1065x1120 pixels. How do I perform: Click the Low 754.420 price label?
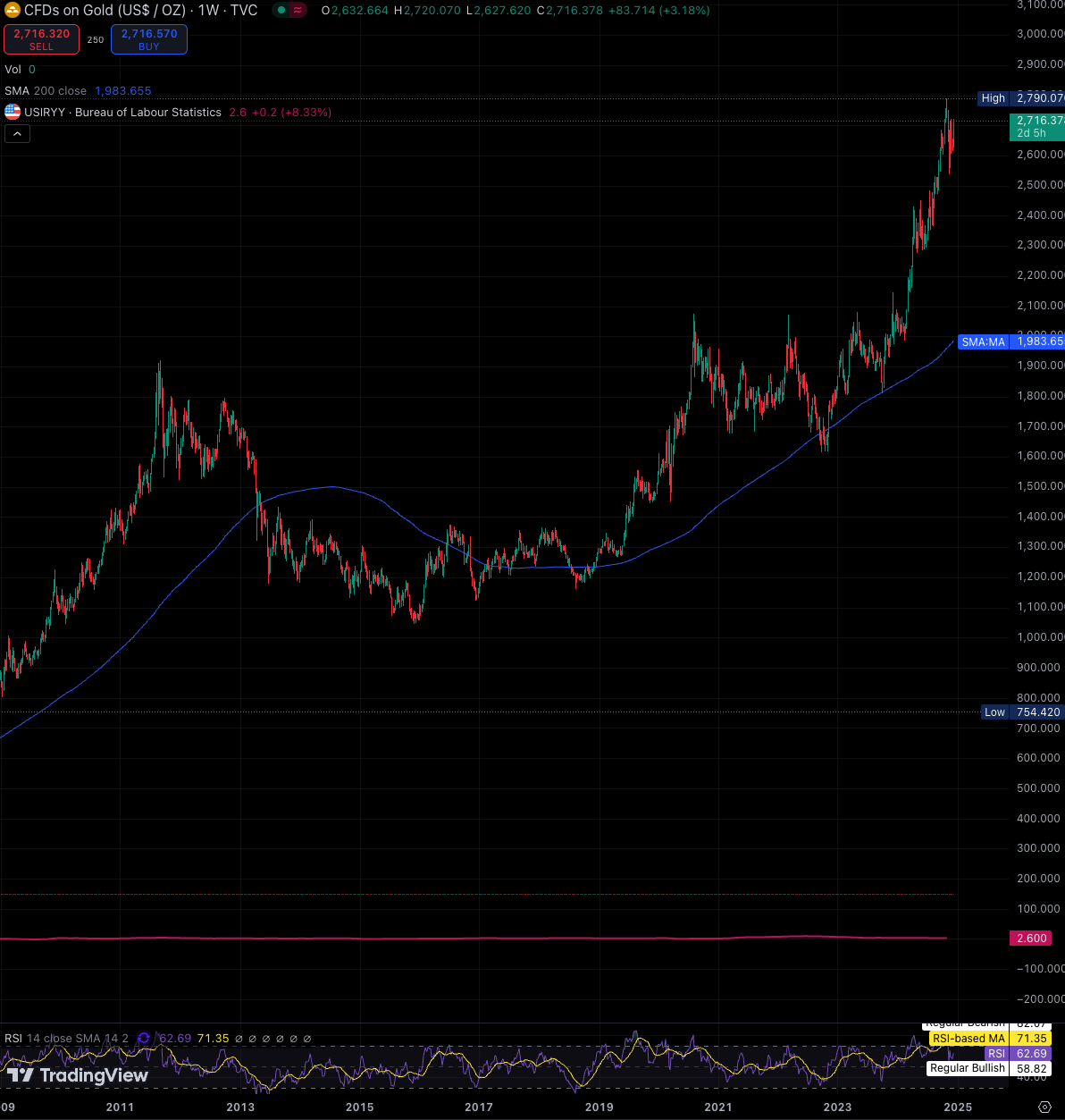click(x=1023, y=712)
